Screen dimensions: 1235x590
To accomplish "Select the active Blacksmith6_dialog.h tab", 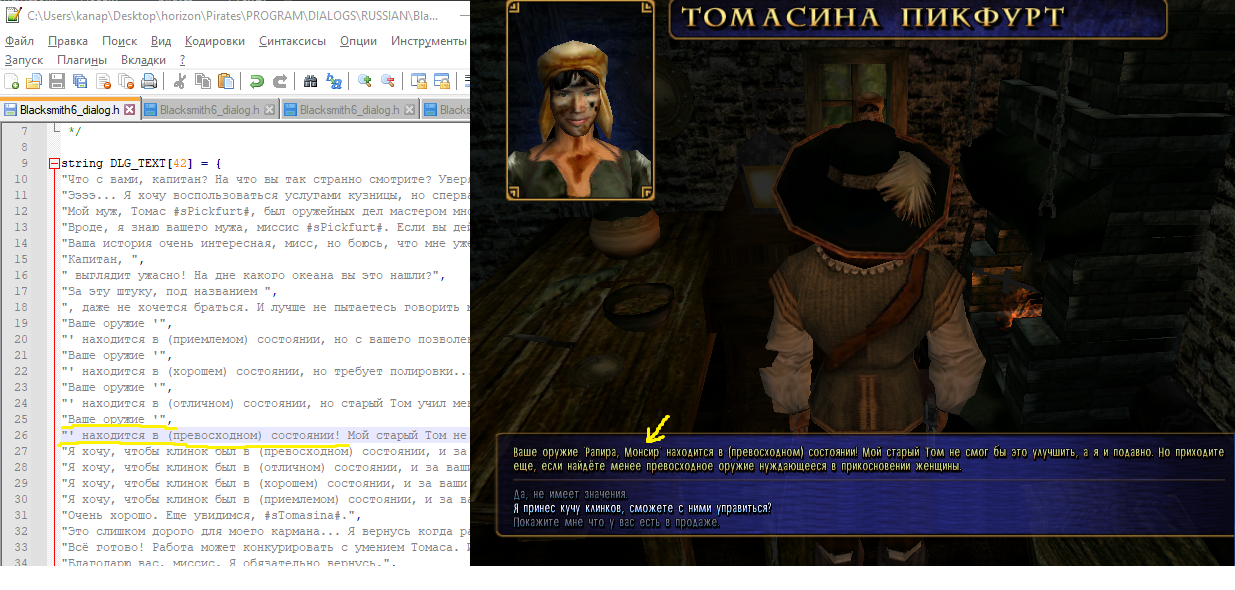I will [69, 110].
